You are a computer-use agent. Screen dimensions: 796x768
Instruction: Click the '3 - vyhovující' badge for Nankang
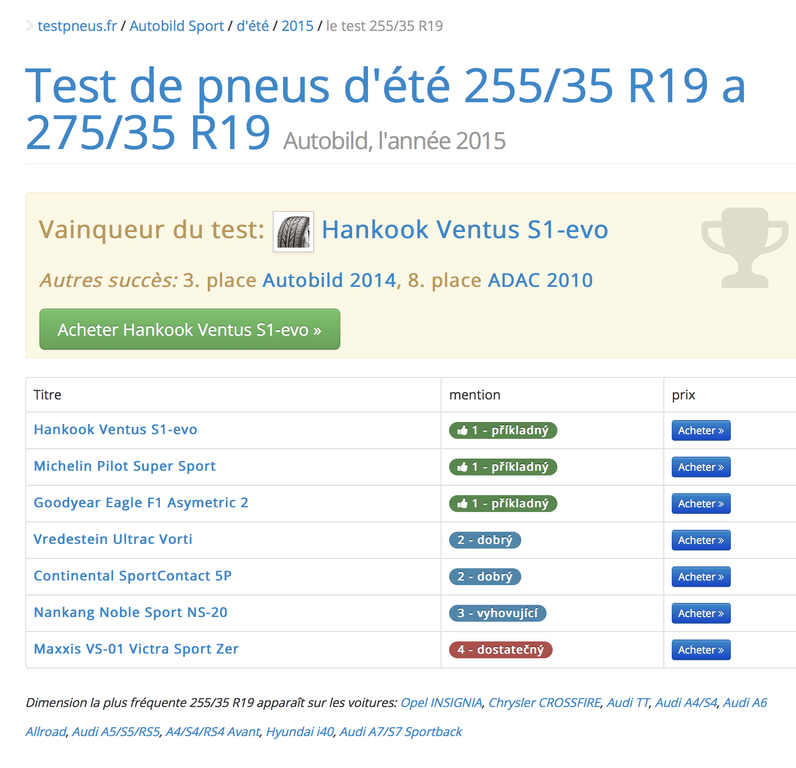pos(497,613)
